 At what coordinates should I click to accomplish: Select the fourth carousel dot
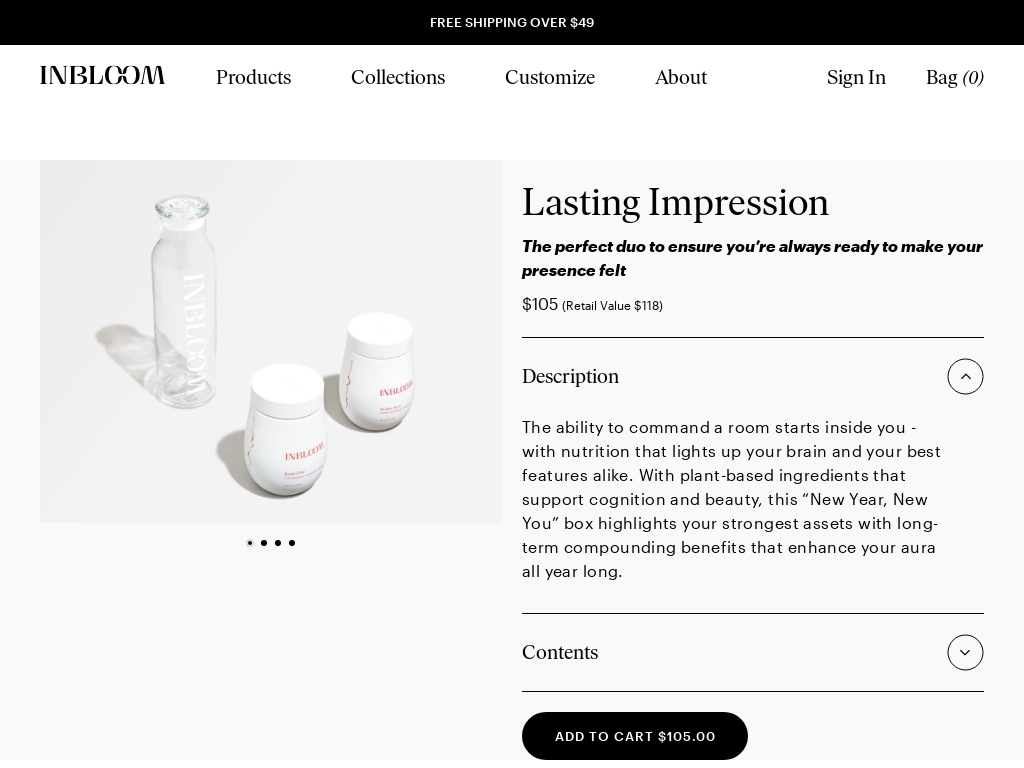click(292, 543)
